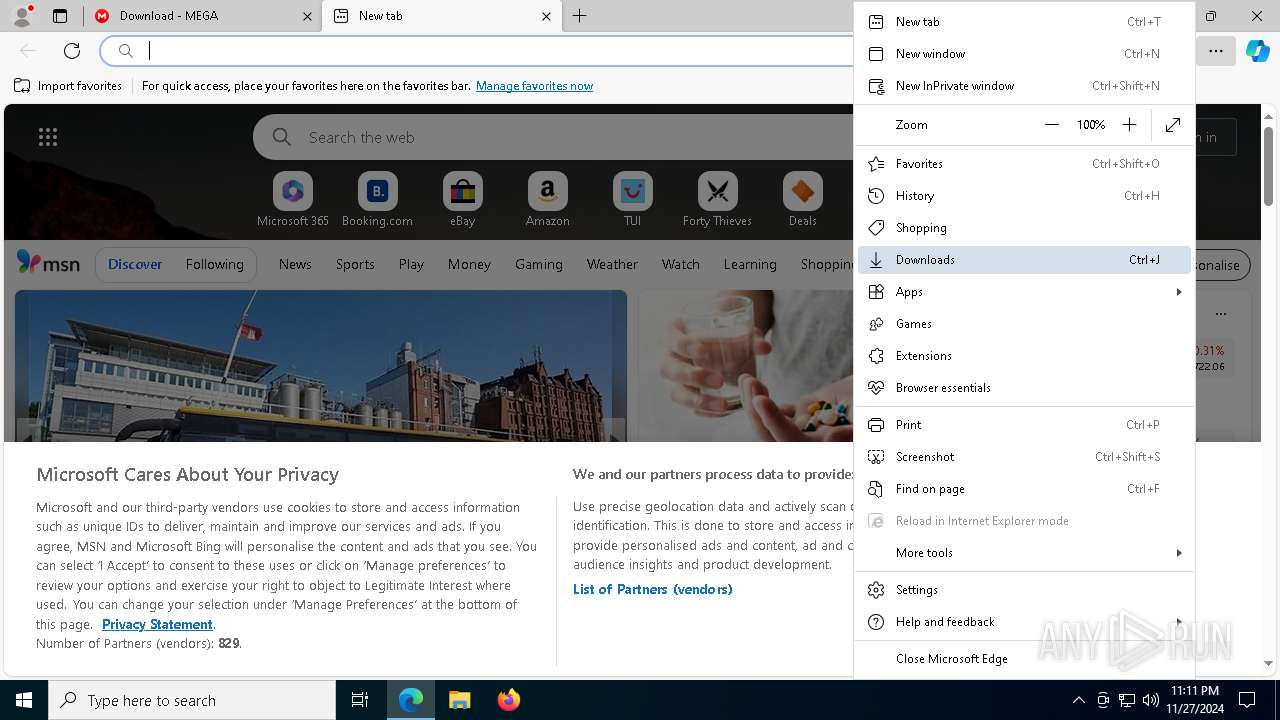
Task: Open Settings from the menu
Action: (1024, 590)
